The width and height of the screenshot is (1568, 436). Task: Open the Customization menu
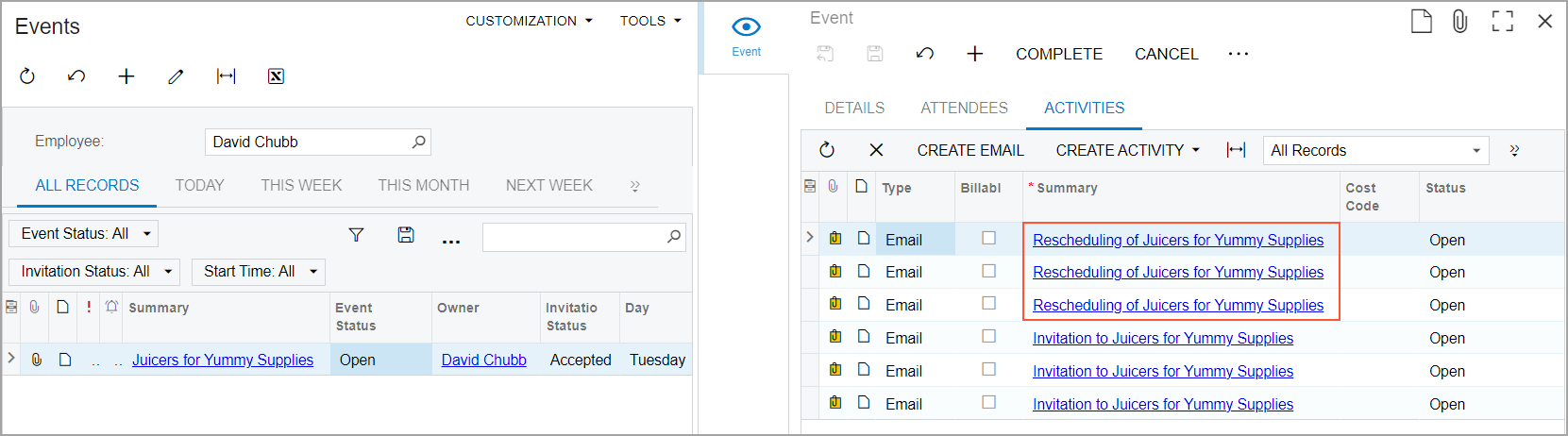[529, 21]
